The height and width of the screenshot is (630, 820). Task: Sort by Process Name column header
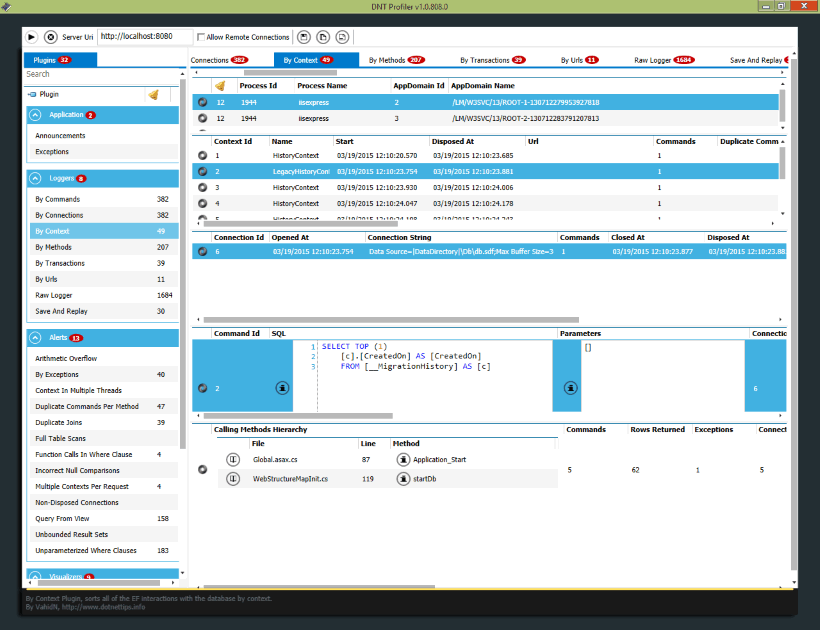[322, 86]
